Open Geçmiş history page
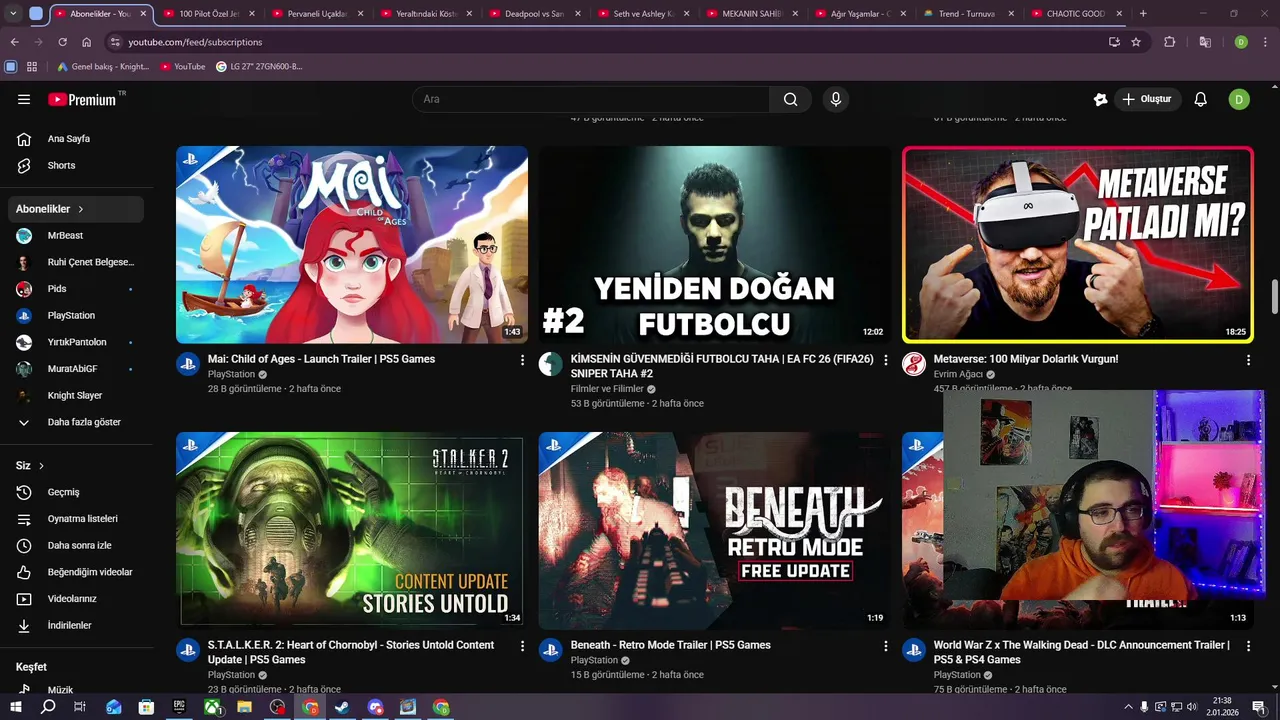 pos(78,492)
